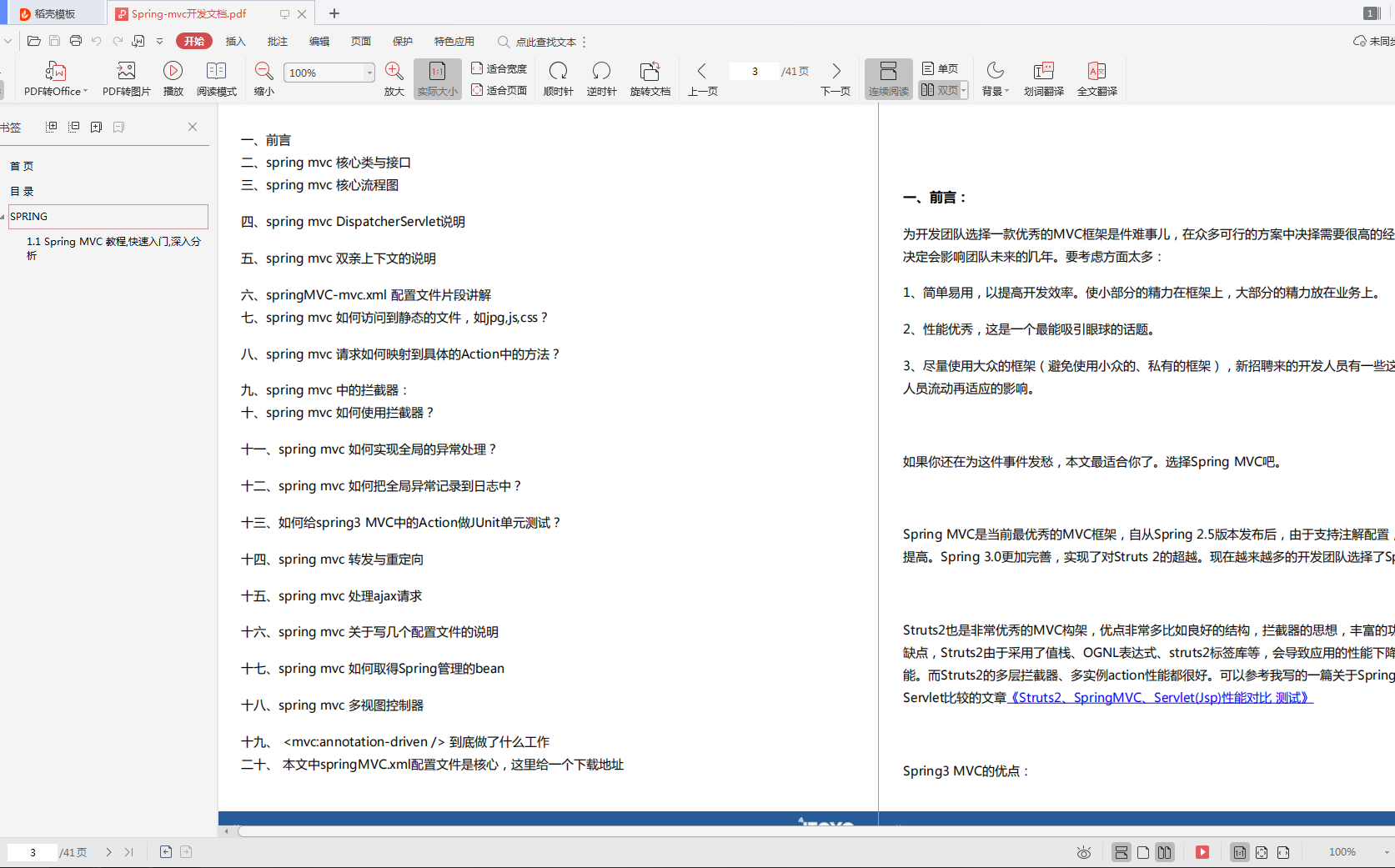
Task: Rotate page clockwise with 顺时针
Action: coord(558,79)
